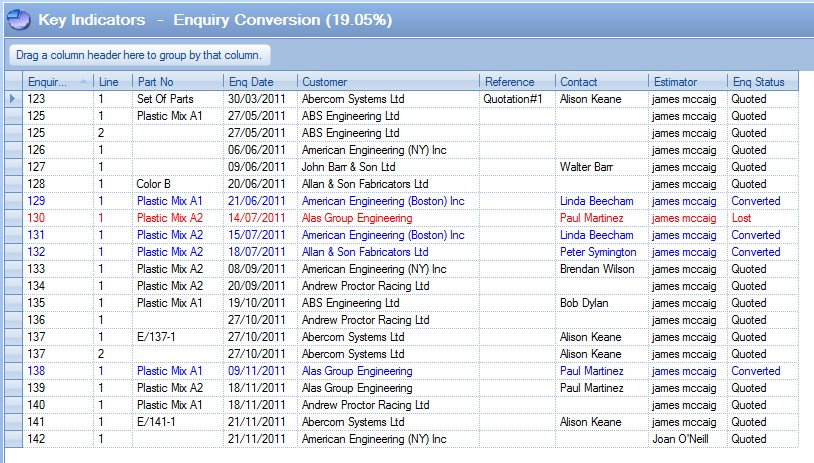Click the 'Drag a column header here' group panel

[139, 55]
